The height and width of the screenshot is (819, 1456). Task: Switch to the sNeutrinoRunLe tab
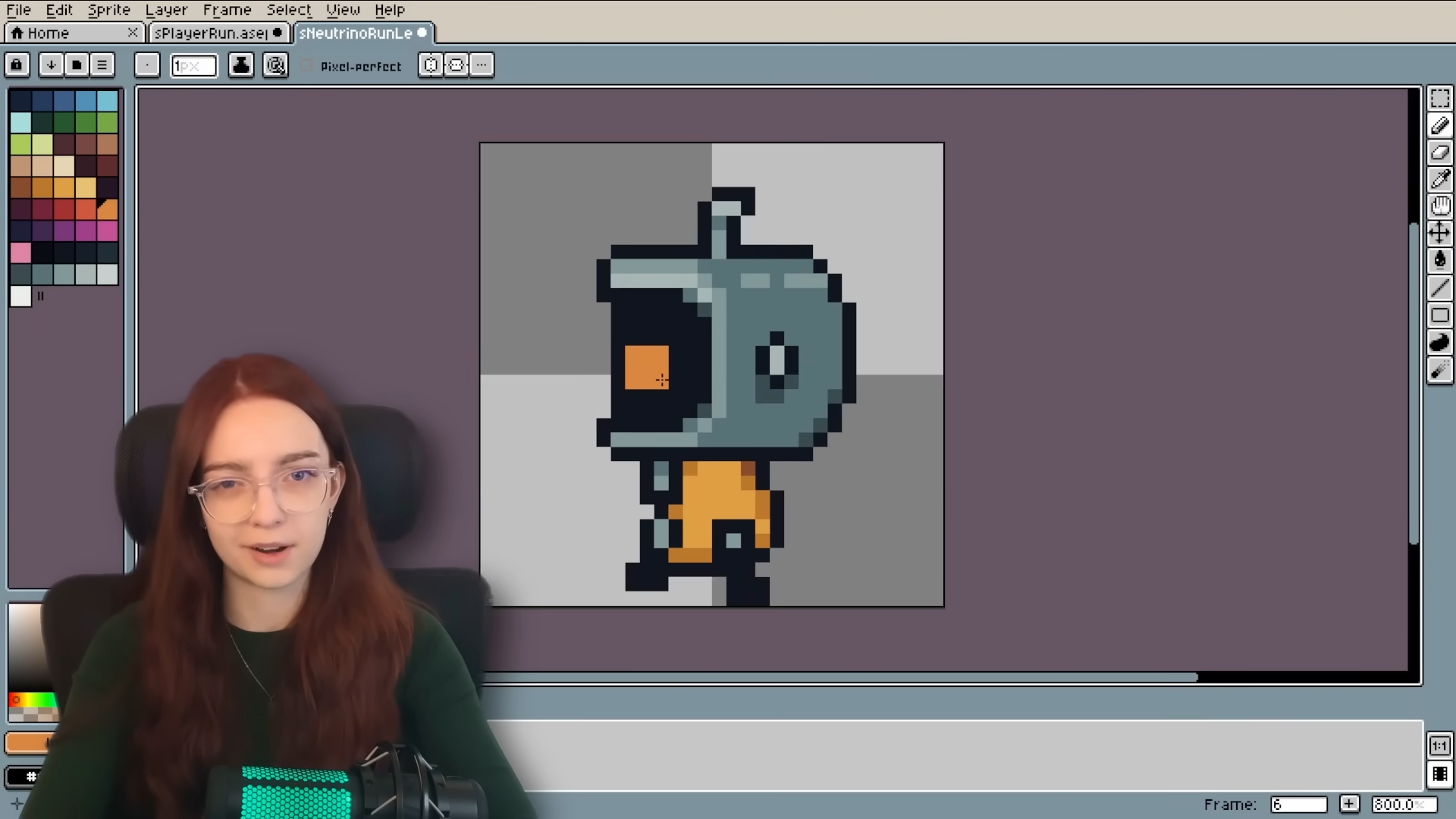363,33
